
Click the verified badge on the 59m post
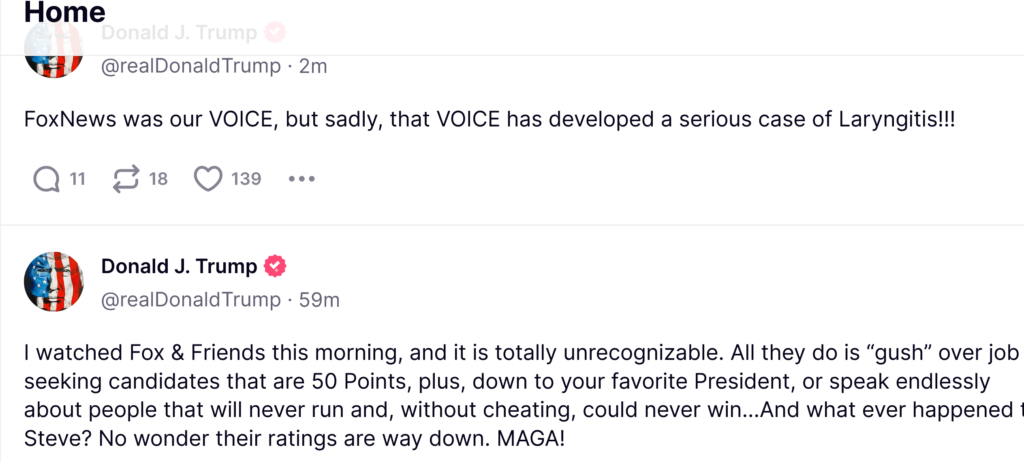pyautogui.click(x=275, y=266)
